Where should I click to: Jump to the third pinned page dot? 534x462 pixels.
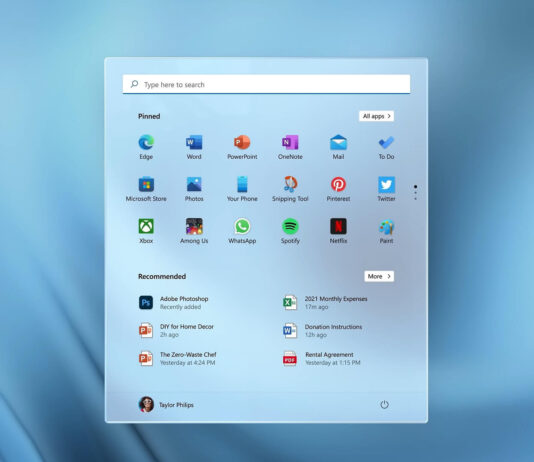pos(415,198)
